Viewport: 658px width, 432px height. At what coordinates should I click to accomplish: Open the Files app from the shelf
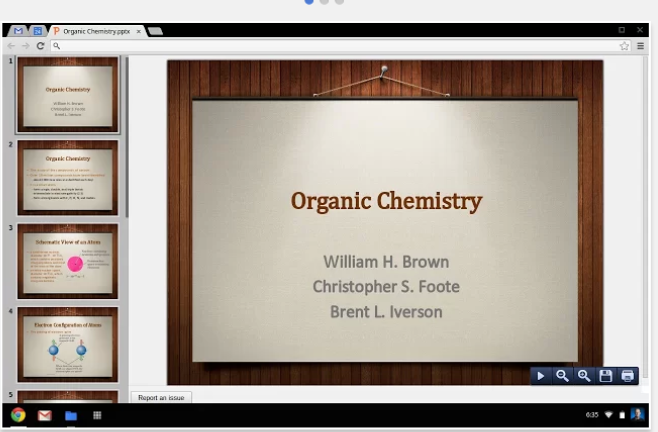(x=71, y=416)
